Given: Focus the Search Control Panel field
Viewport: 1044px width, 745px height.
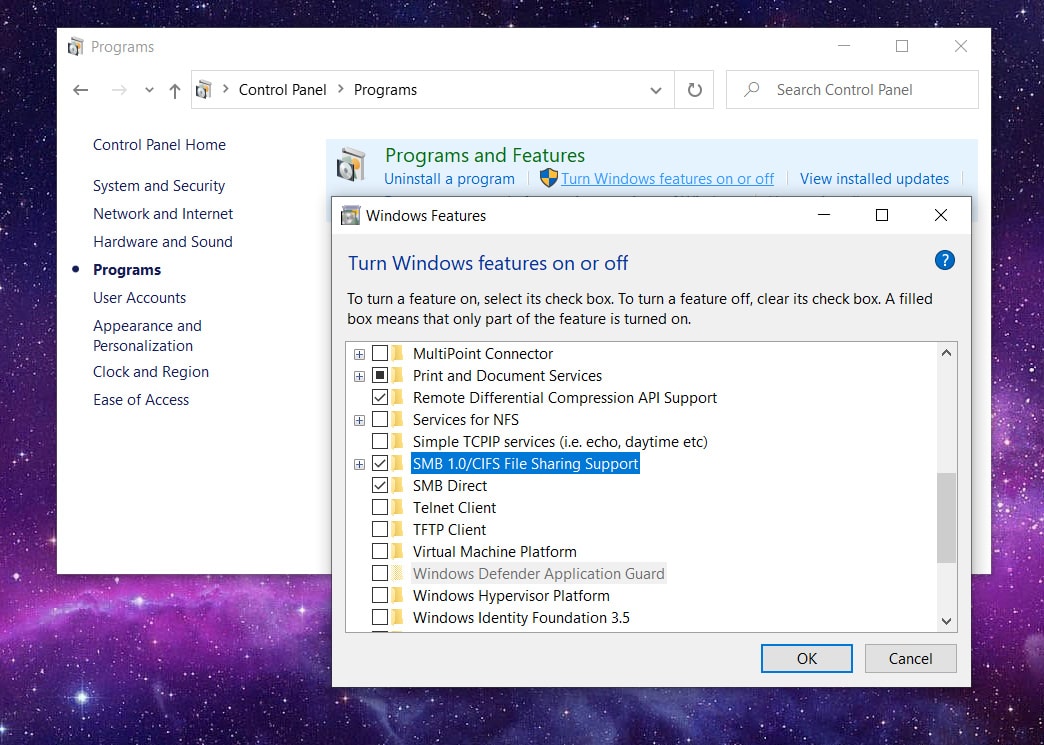Looking at the screenshot, I should point(852,89).
